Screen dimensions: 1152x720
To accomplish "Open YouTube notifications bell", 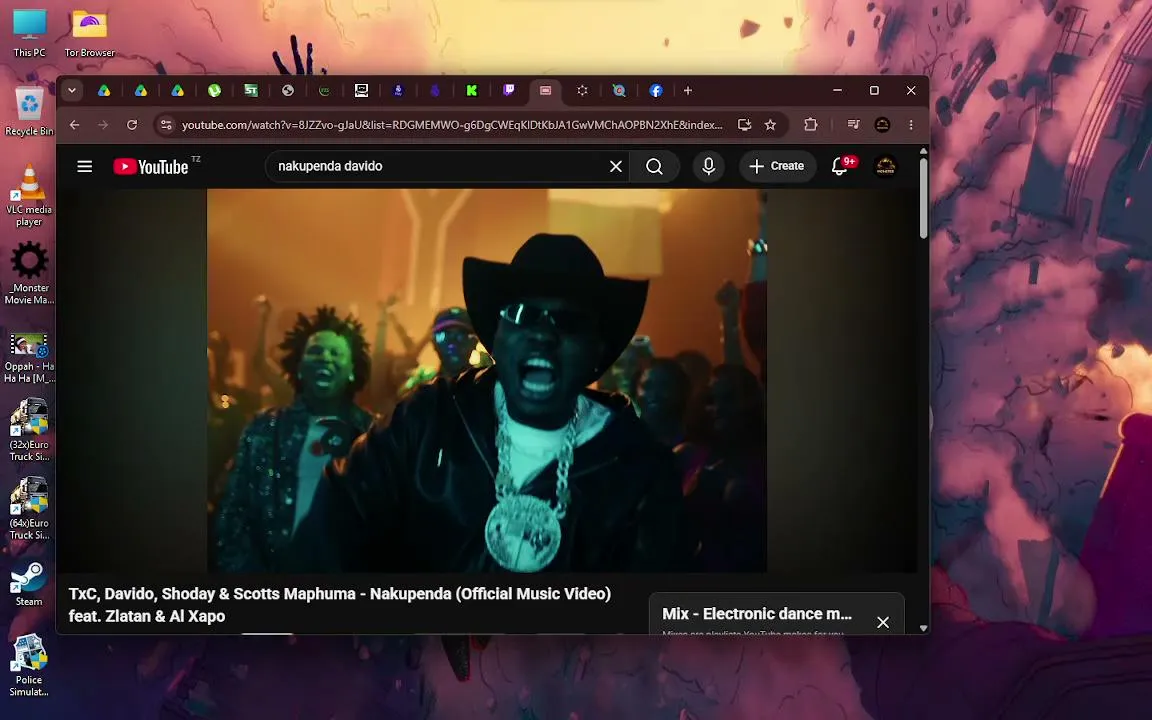I will [840, 166].
